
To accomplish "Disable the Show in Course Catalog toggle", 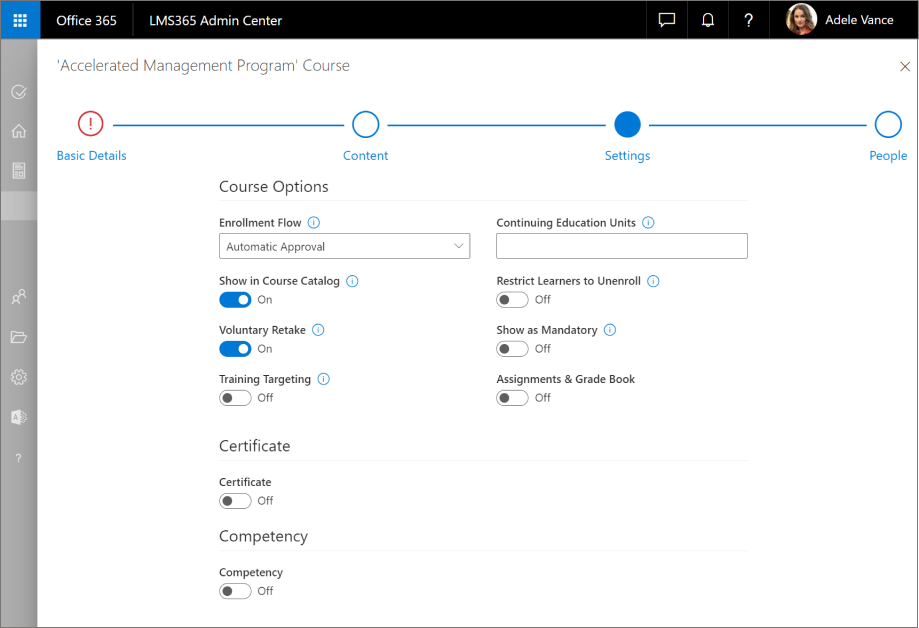I will [x=235, y=300].
